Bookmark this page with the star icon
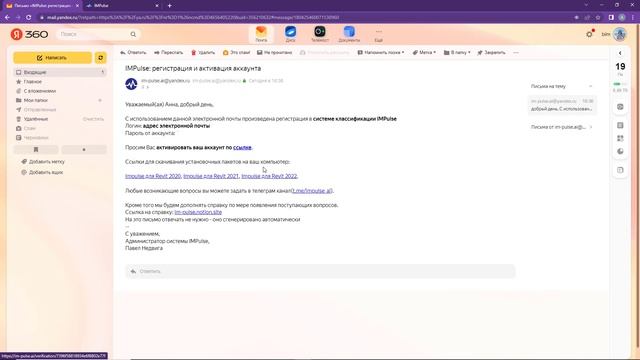 (598, 18)
